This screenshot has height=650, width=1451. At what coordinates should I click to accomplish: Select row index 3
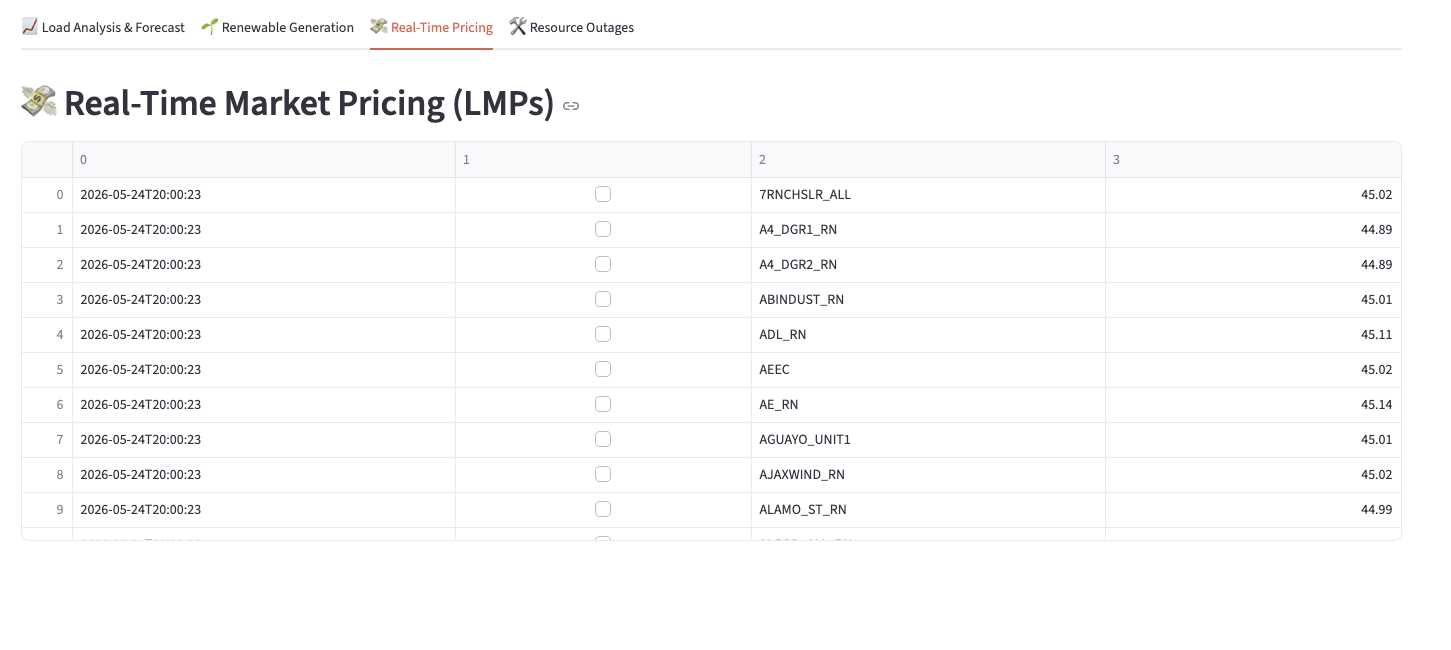[x=47, y=300]
